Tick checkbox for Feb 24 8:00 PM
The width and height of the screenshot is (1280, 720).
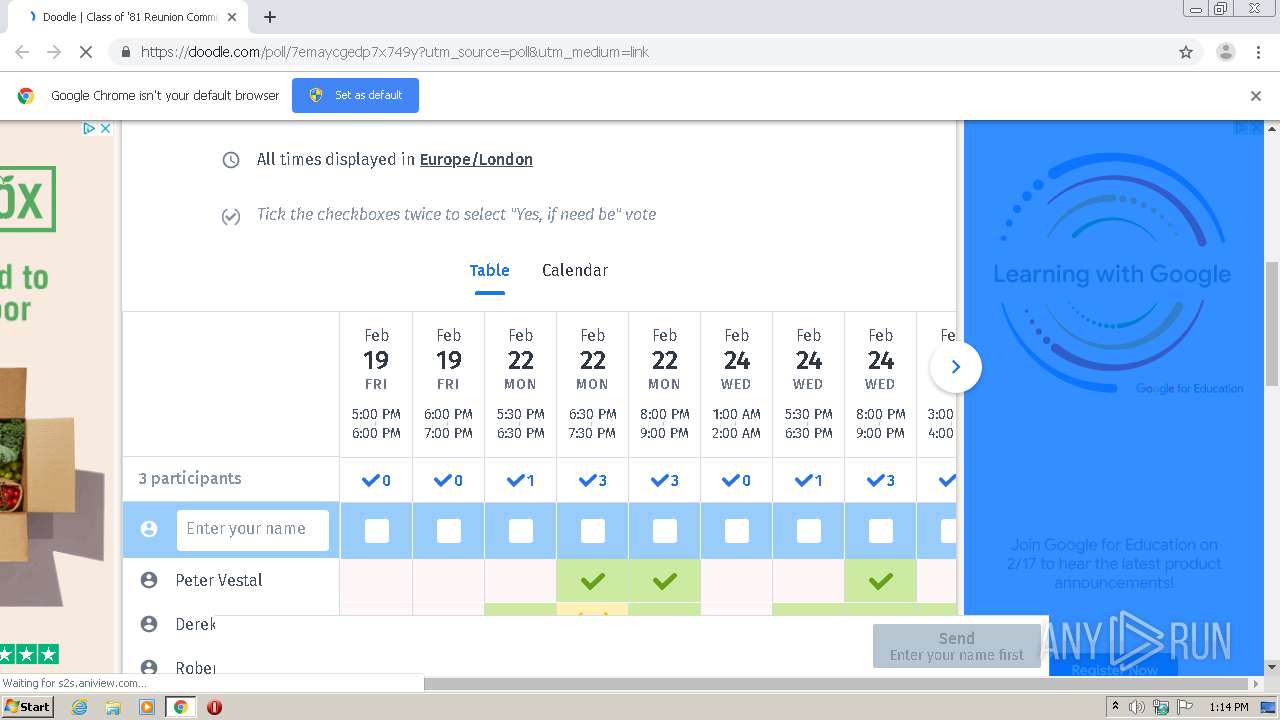pos(881,531)
